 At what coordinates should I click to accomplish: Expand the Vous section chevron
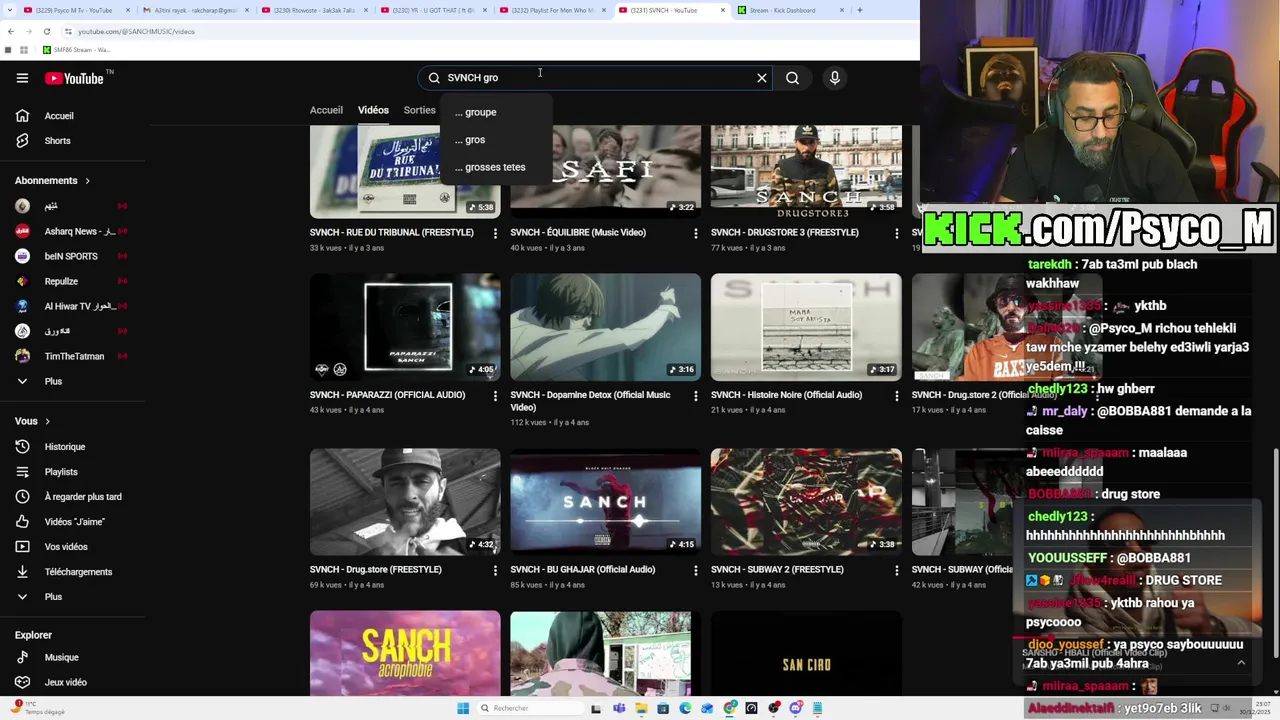pos(47,422)
